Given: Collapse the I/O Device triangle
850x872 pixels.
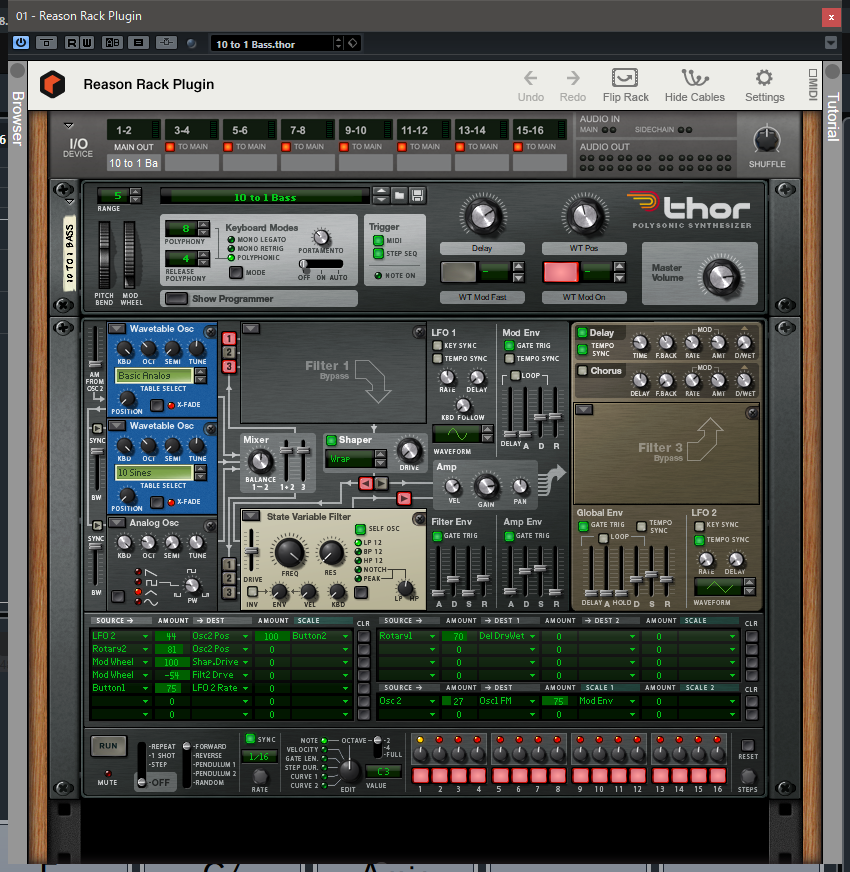Looking at the screenshot, I should pyautogui.click(x=69, y=126).
